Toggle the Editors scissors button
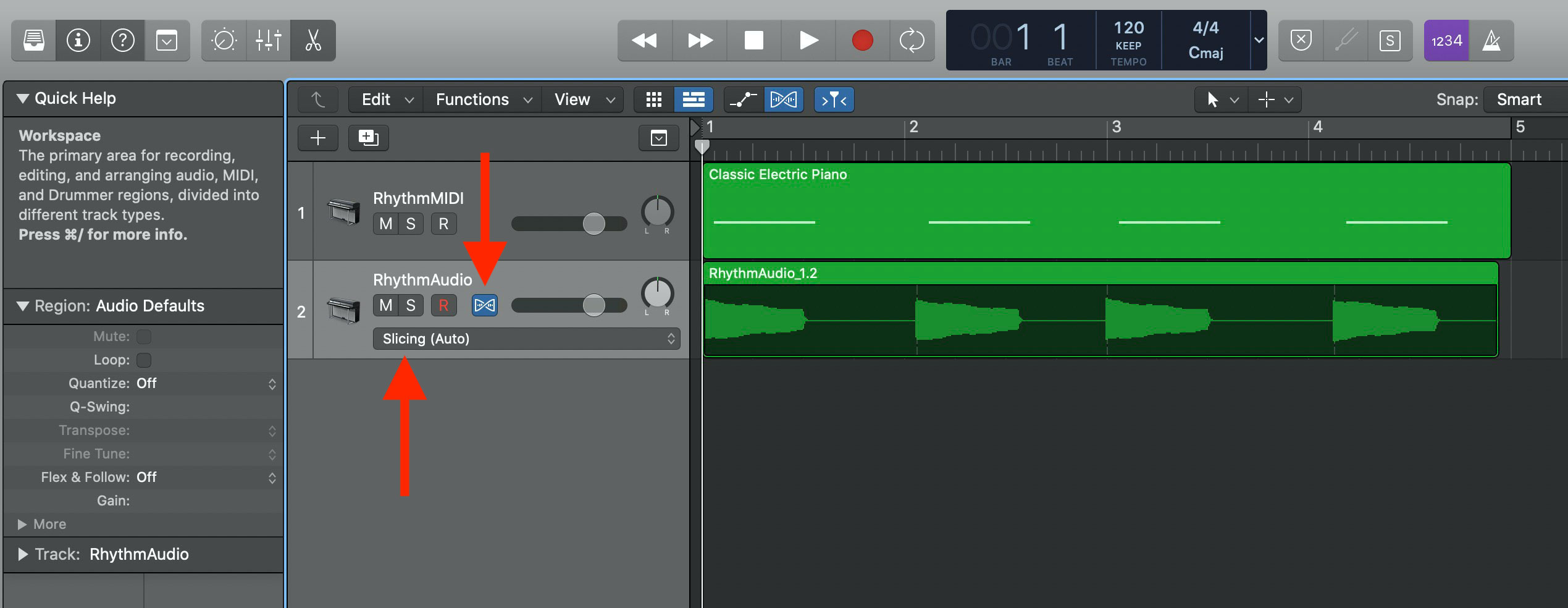1568x608 pixels. point(313,41)
